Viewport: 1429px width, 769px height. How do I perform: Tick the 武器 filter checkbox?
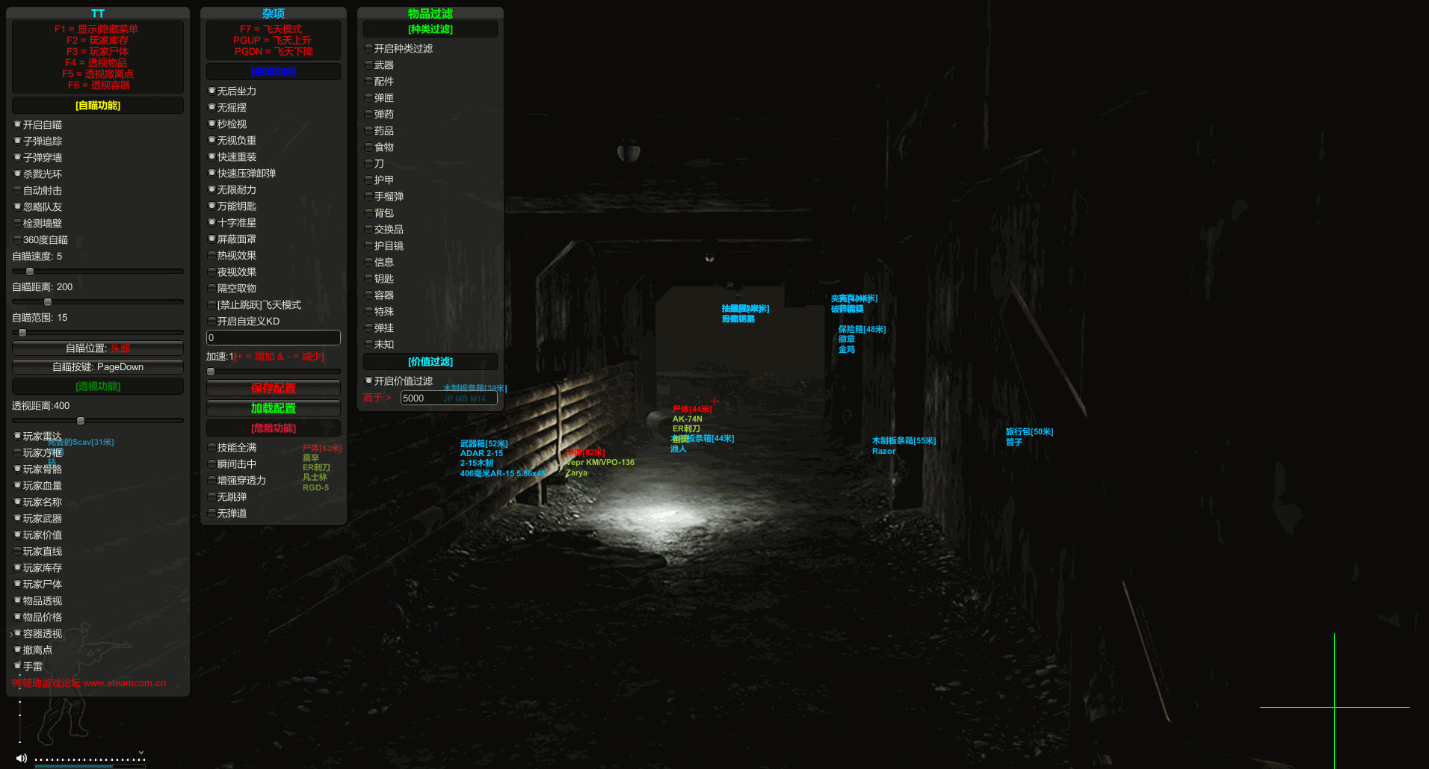pyautogui.click(x=368, y=65)
